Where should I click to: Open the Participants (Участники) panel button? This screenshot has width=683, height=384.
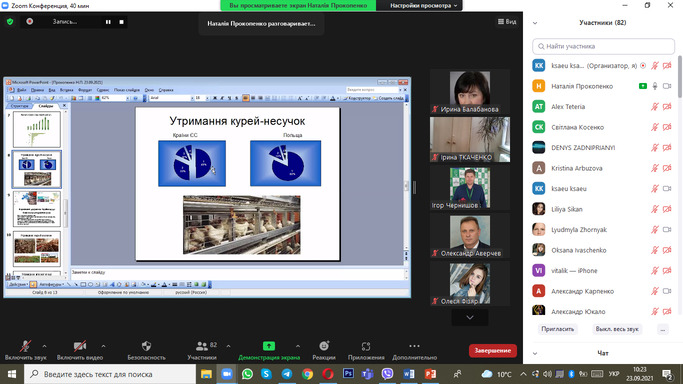pyautogui.click(x=202, y=350)
